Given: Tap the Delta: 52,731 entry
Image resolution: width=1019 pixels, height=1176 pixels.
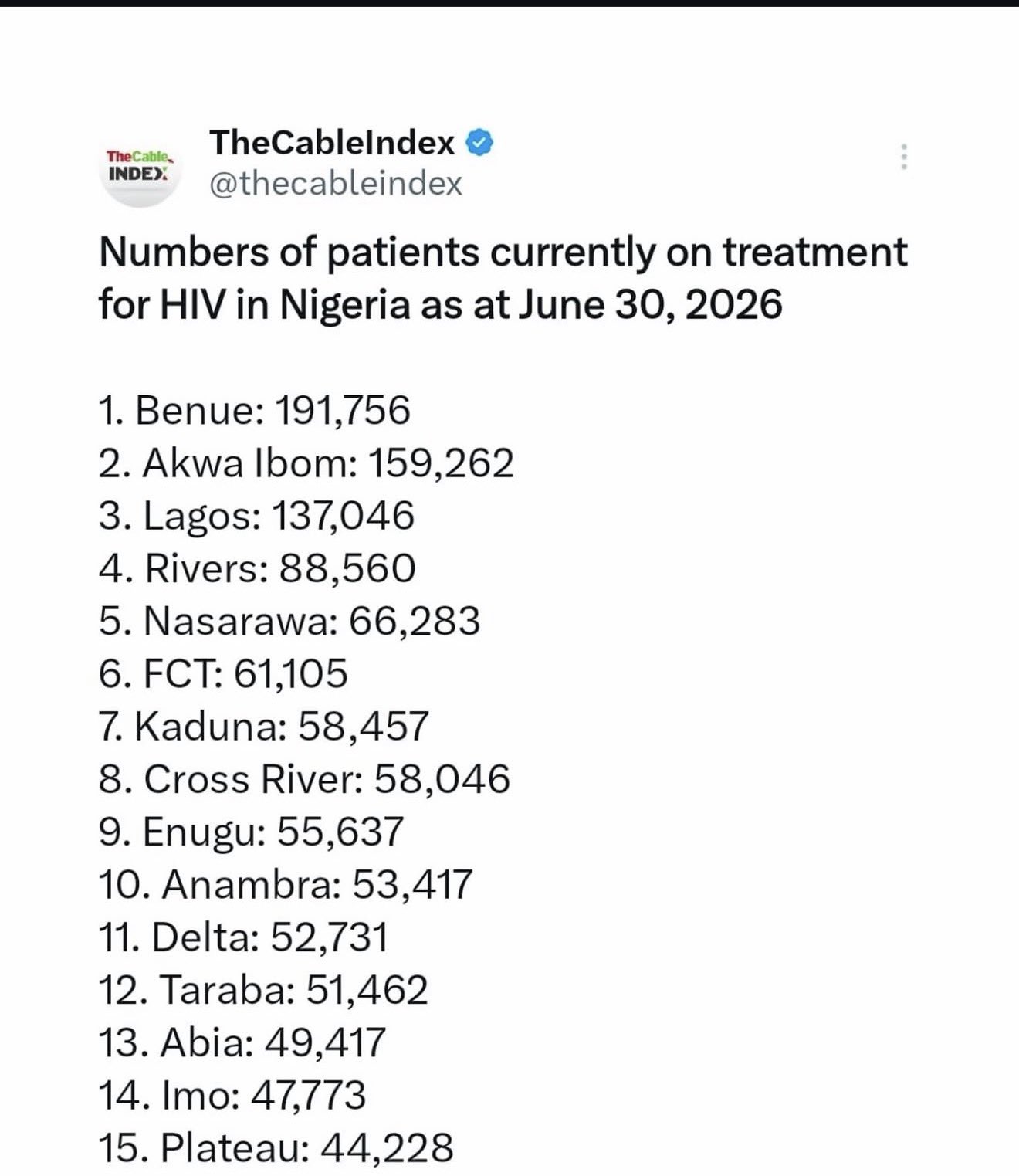Looking at the screenshot, I should [243, 937].
